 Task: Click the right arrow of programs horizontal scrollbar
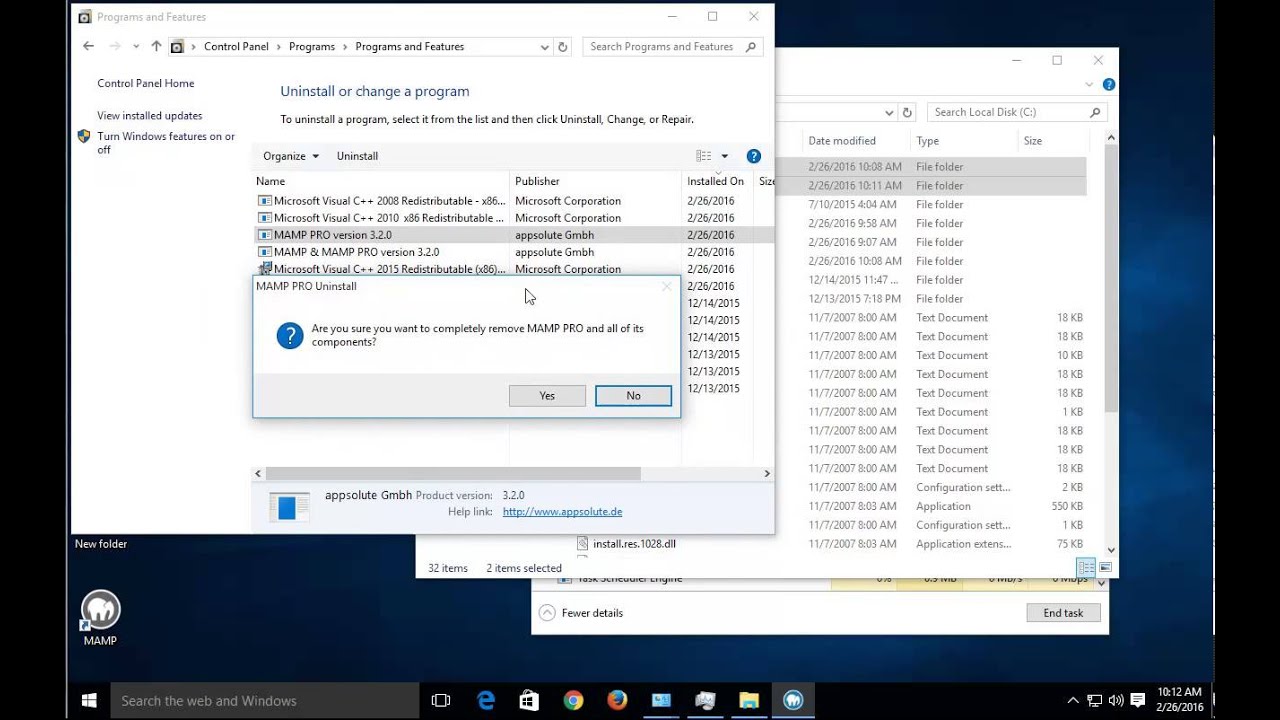(x=767, y=474)
